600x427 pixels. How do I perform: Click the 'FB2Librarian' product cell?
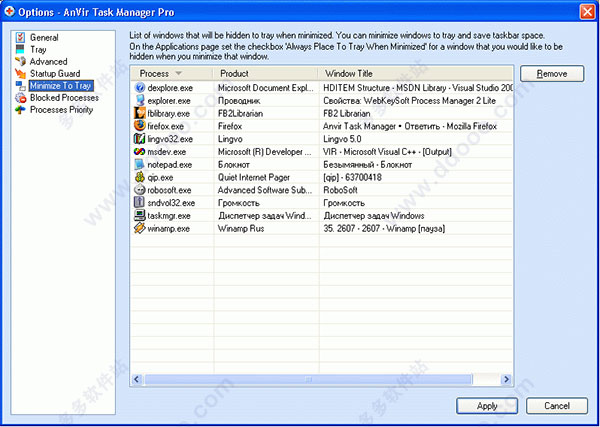click(x=240, y=113)
